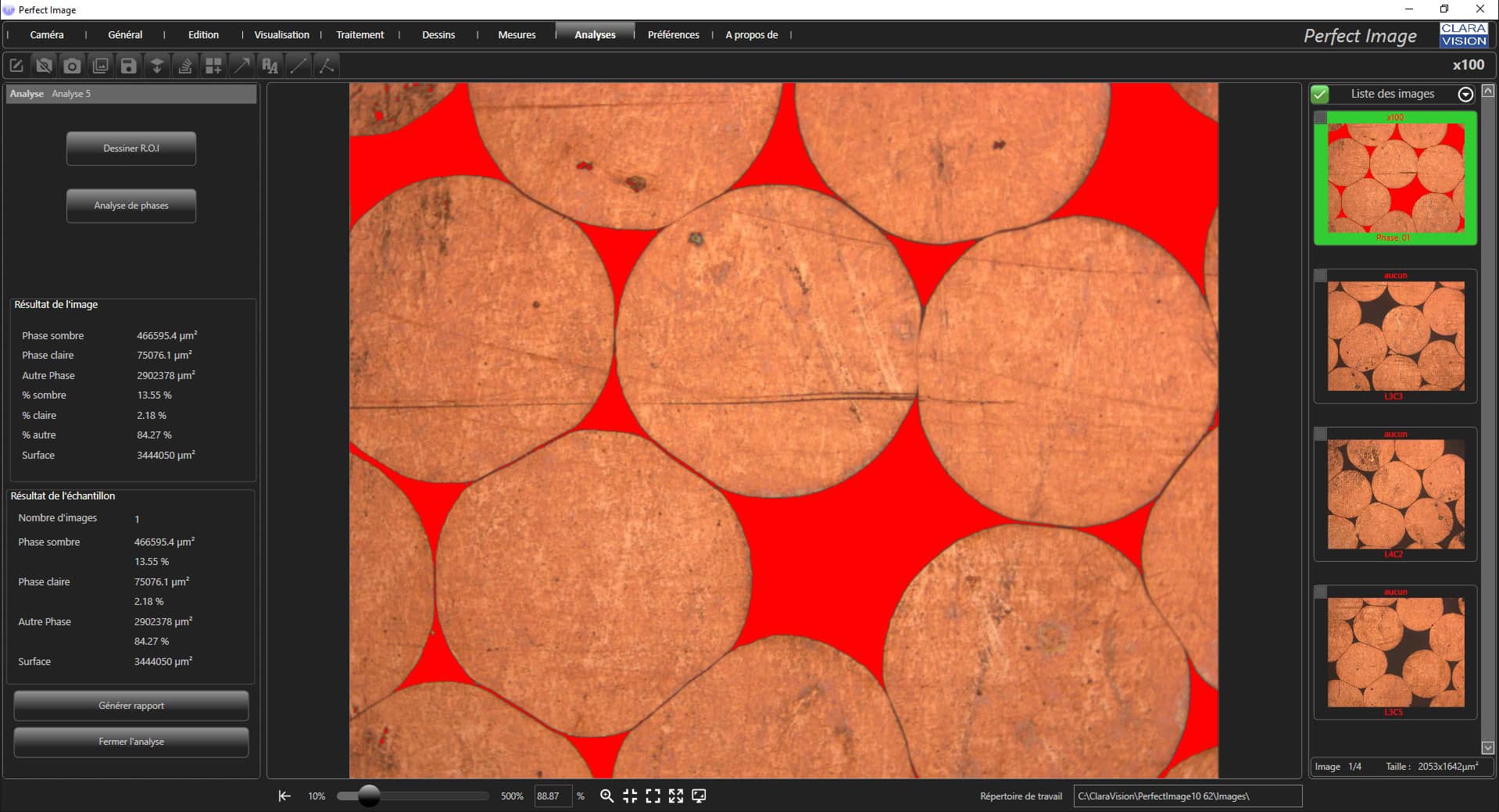The width and height of the screenshot is (1499, 812).
Task: Toggle the green select-all images checkmark
Action: (1320, 94)
